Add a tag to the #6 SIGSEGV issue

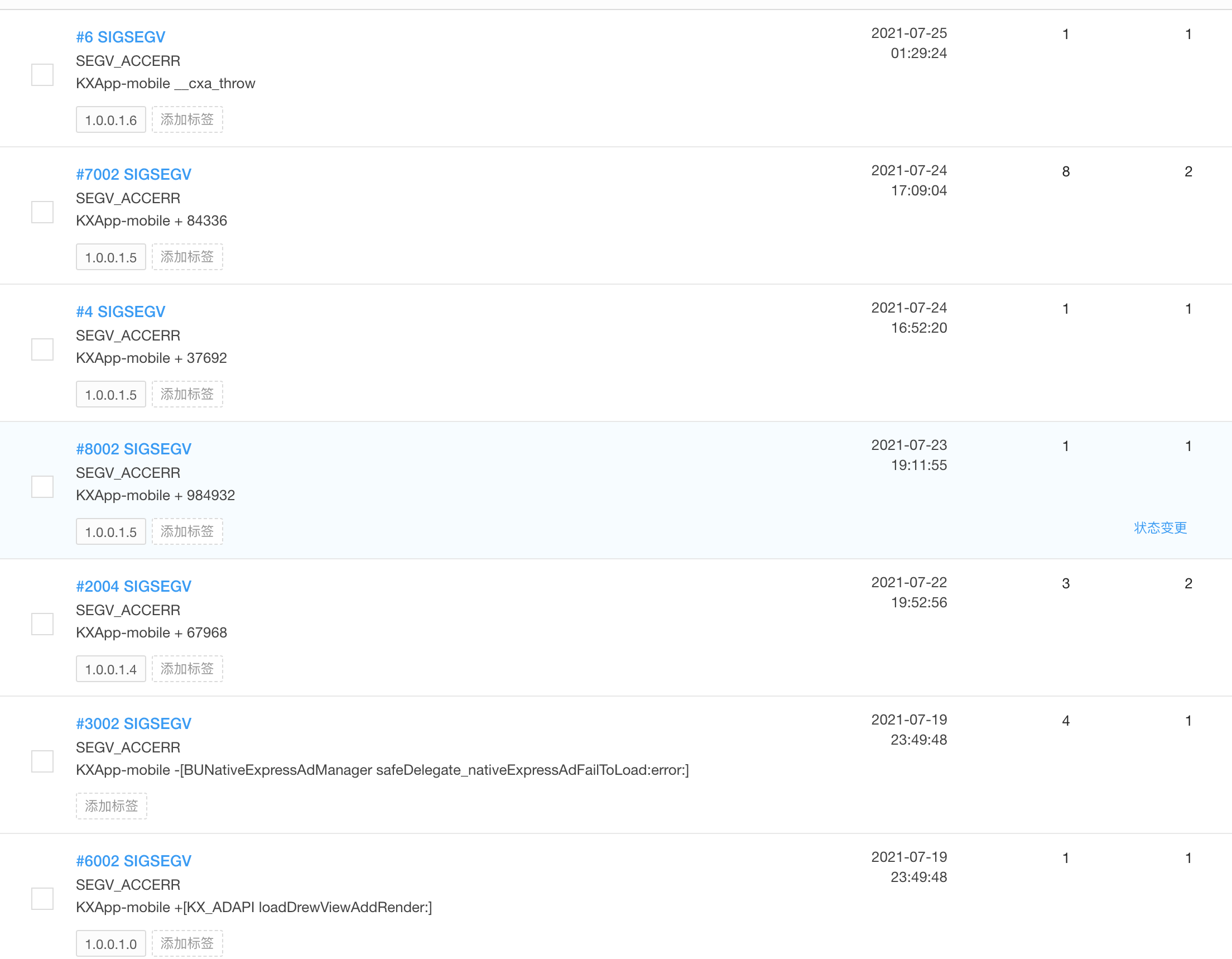pos(187,119)
